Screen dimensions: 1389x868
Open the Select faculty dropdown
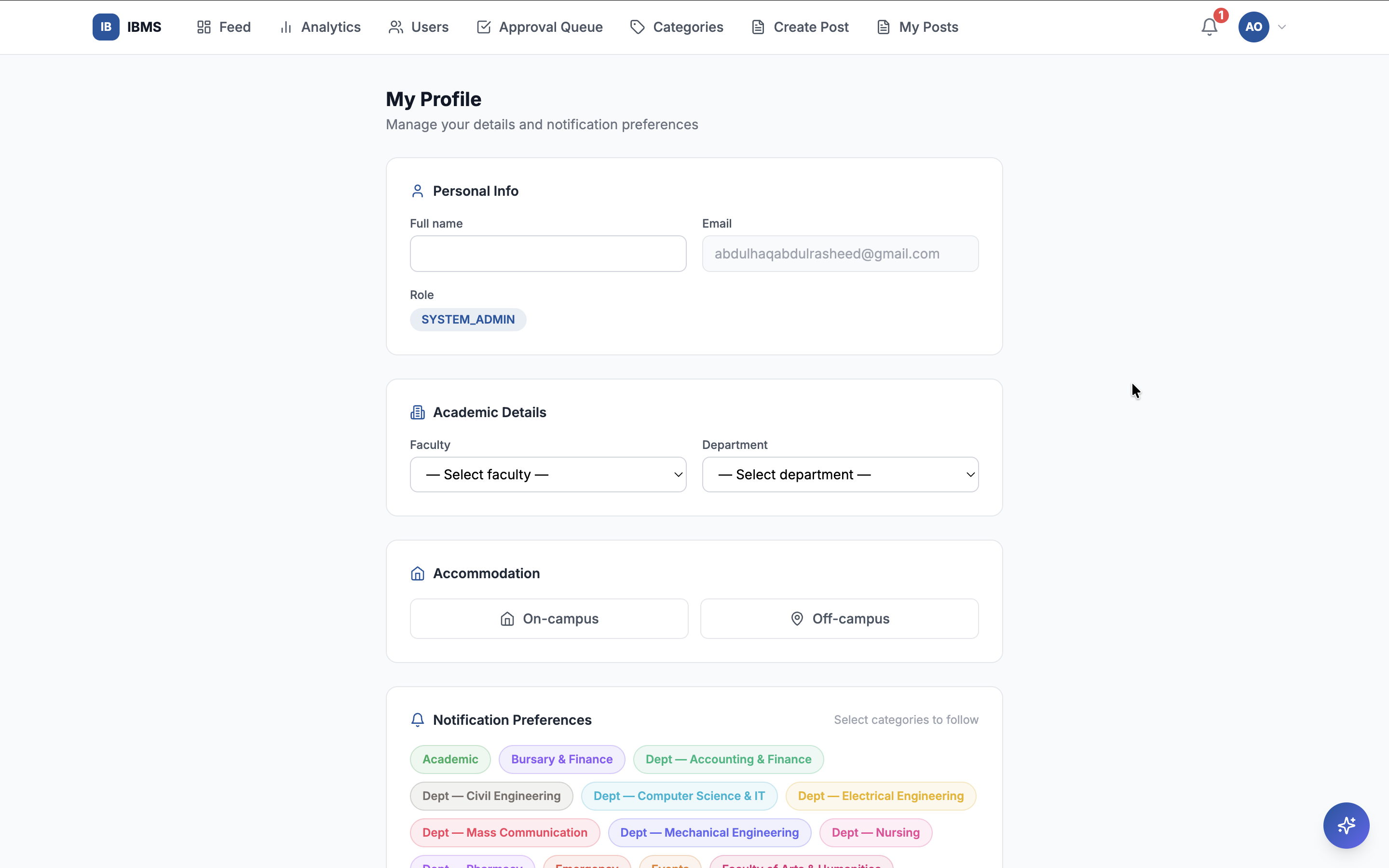tap(547, 474)
